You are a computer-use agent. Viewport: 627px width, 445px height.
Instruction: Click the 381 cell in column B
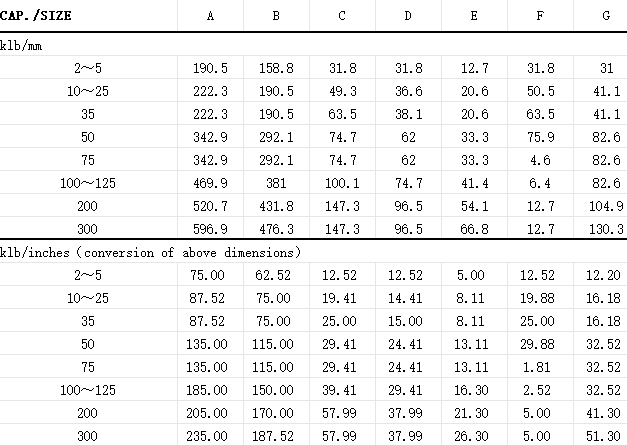pyautogui.click(x=276, y=183)
